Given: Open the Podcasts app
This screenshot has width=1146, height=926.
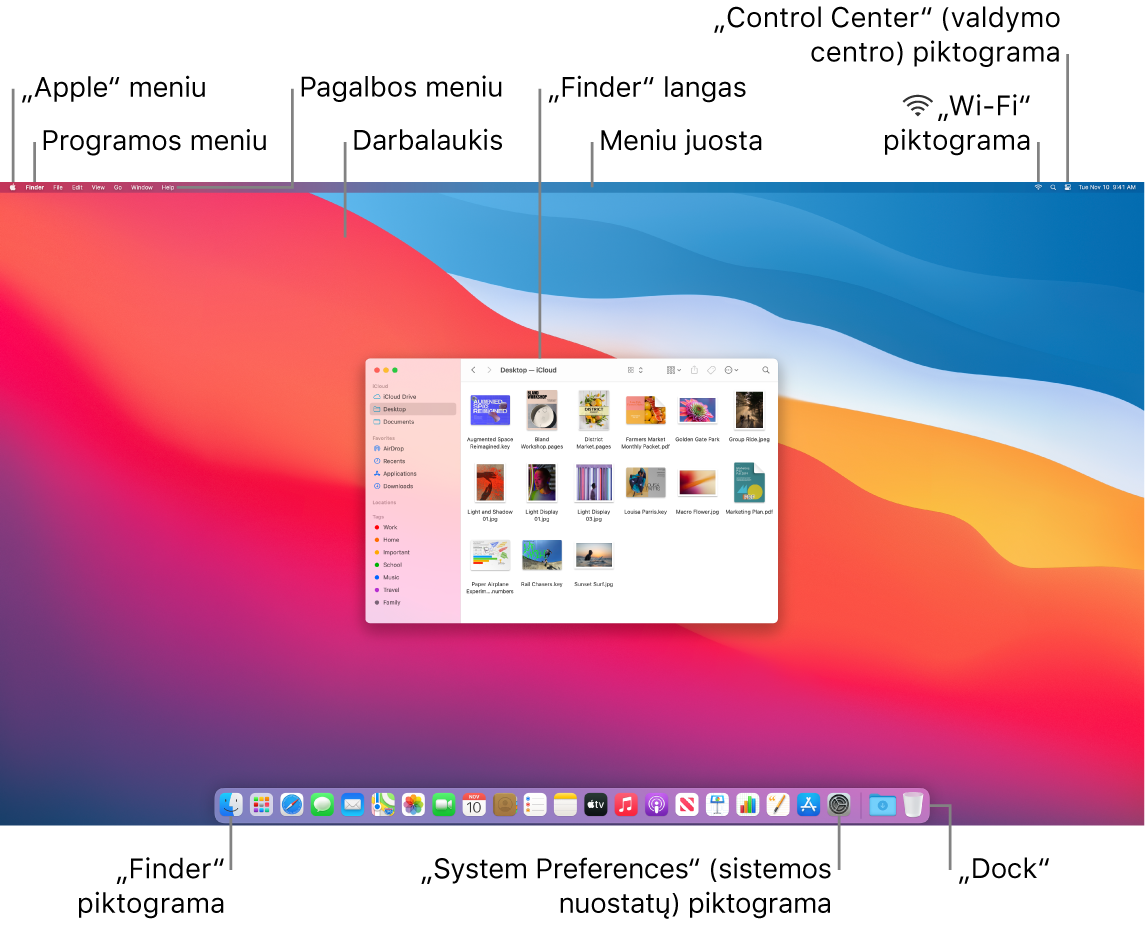Looking at the screenshot, I should [656, 804].
